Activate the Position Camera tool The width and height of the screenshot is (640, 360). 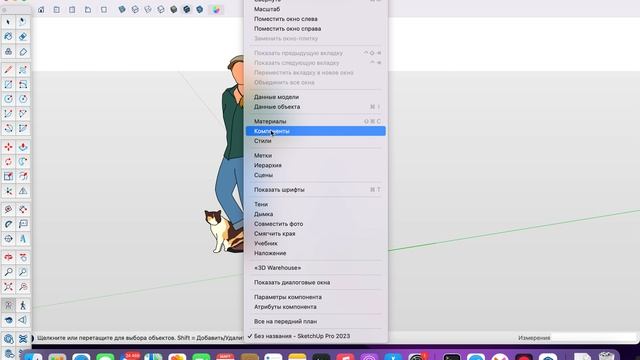tap(8, 305)
